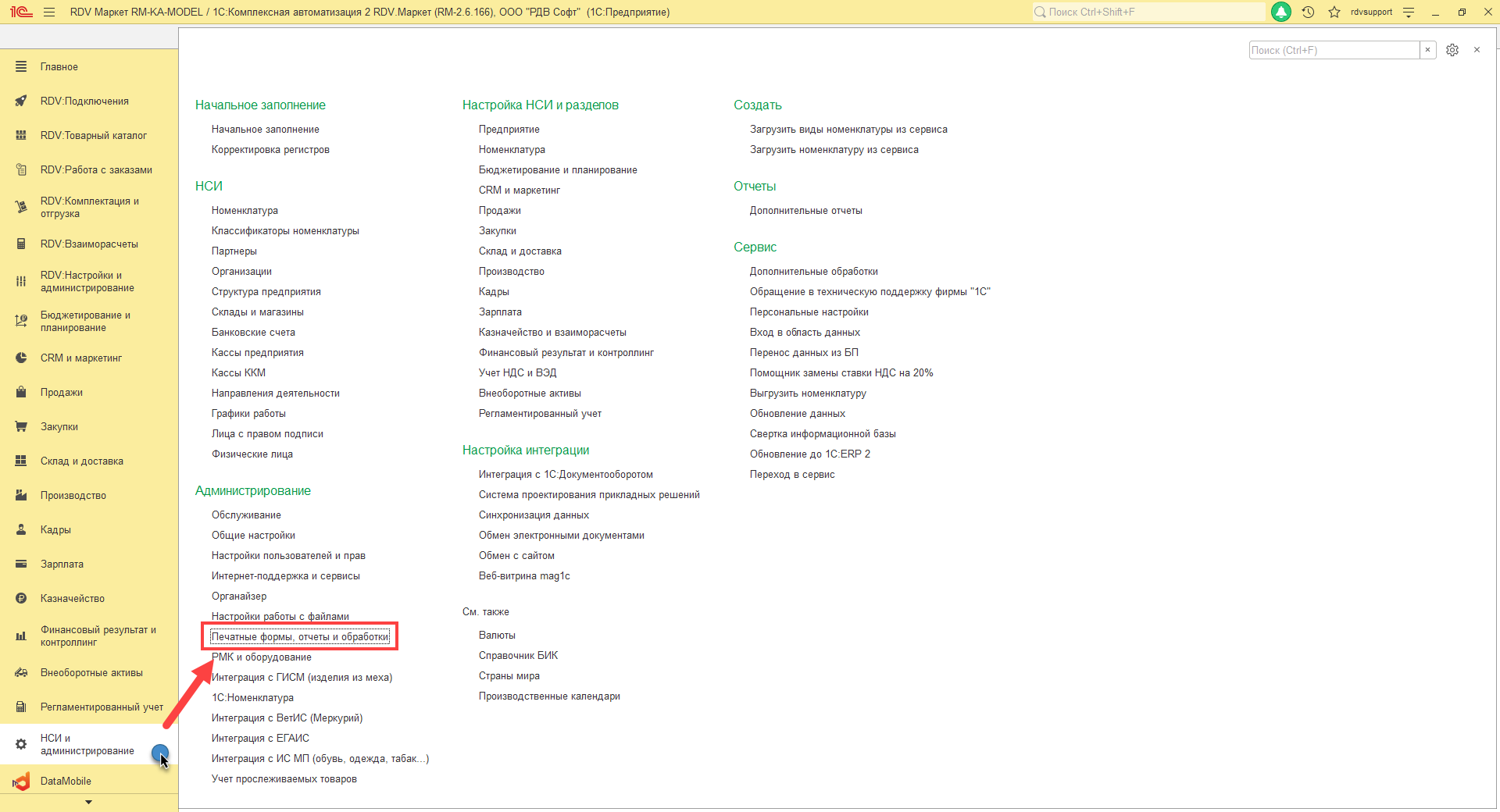The width and height of the screenshot is (1500, 812).
Task: Open RDV:Товарный каталог section icon
Action: coord(21,136)
